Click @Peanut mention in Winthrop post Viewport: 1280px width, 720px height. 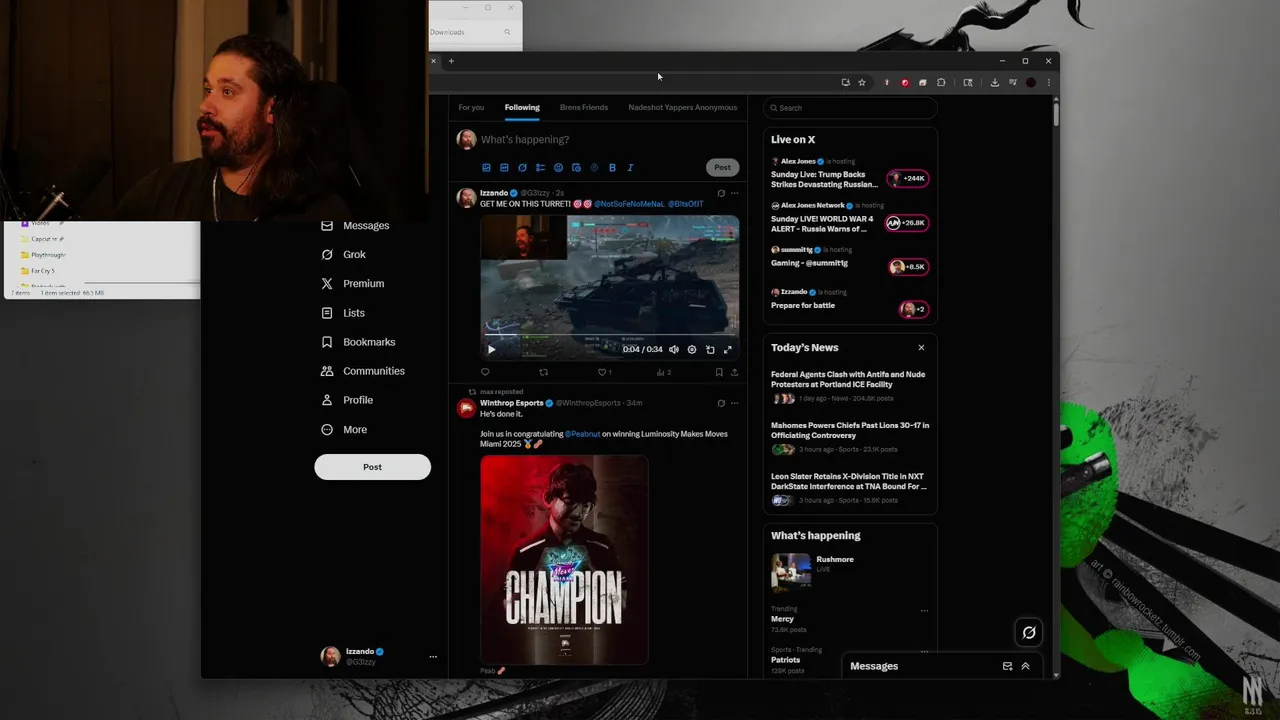coord(582,434)
